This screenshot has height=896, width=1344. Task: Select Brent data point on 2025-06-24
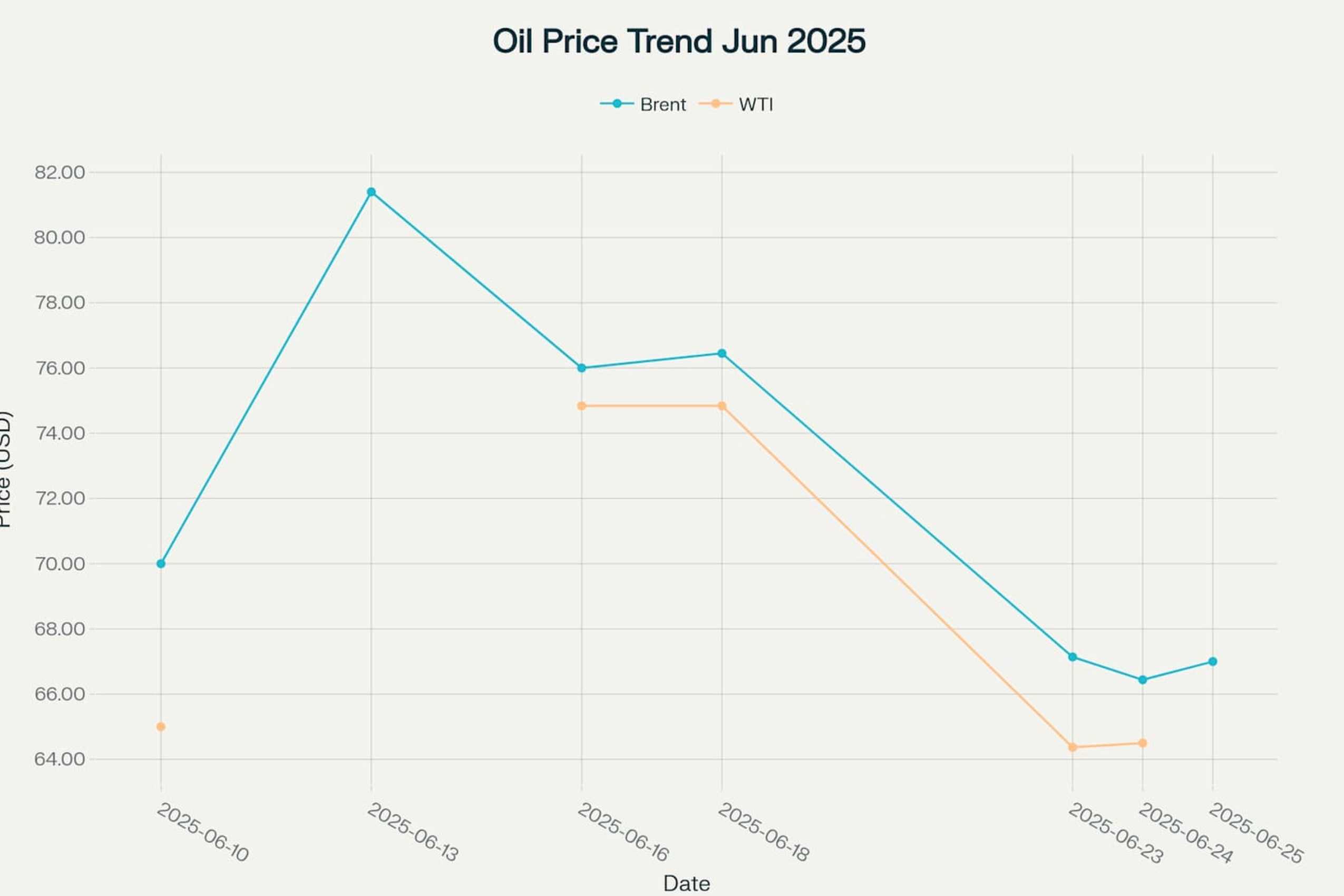click(x=1143, y=680)
